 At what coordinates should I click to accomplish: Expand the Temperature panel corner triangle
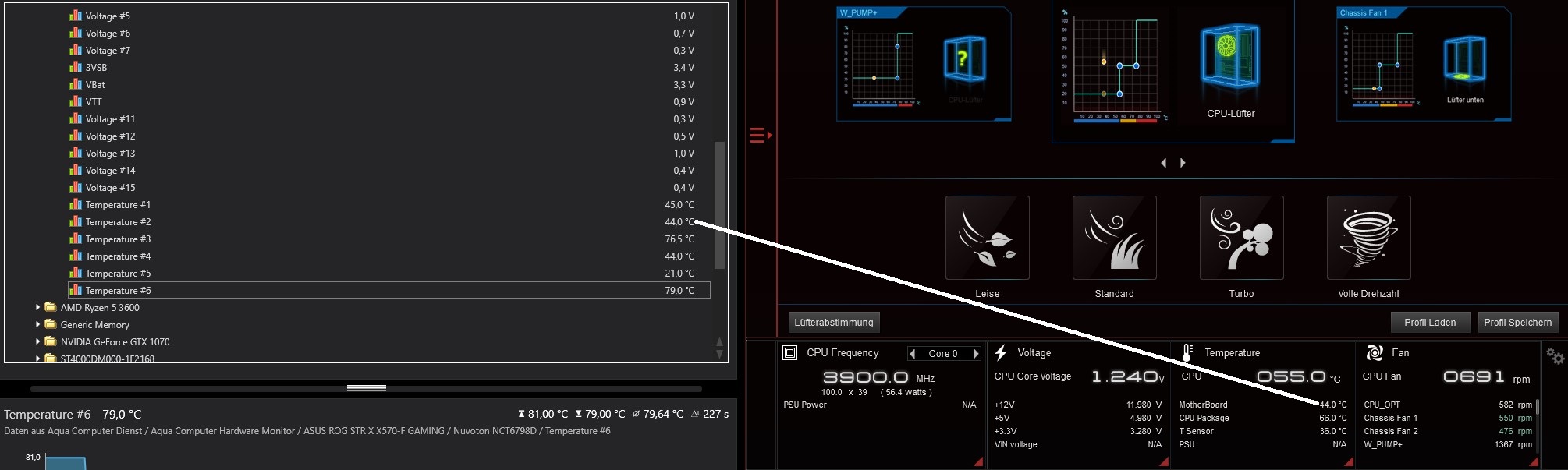(1350, 462)
